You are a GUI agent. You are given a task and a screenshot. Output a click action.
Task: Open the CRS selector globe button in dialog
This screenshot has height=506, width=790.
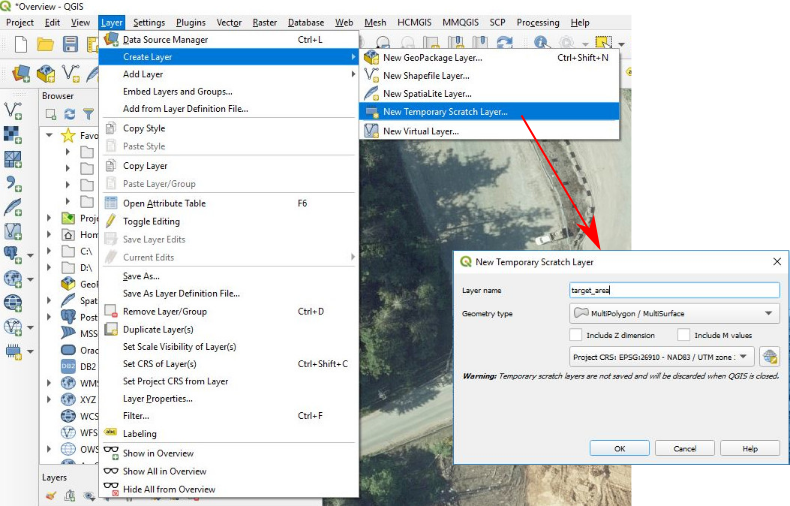(769, 357)
